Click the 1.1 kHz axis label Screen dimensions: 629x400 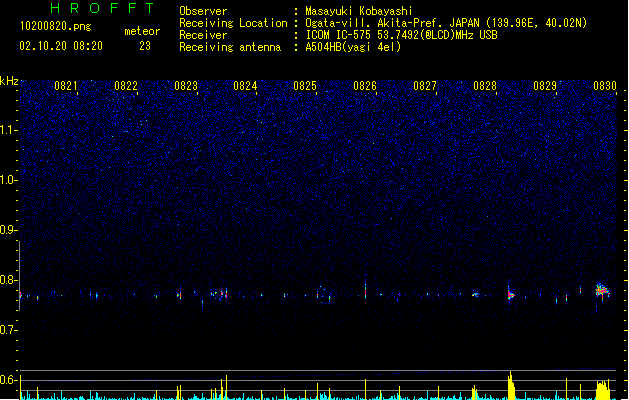tap(8, 130)
